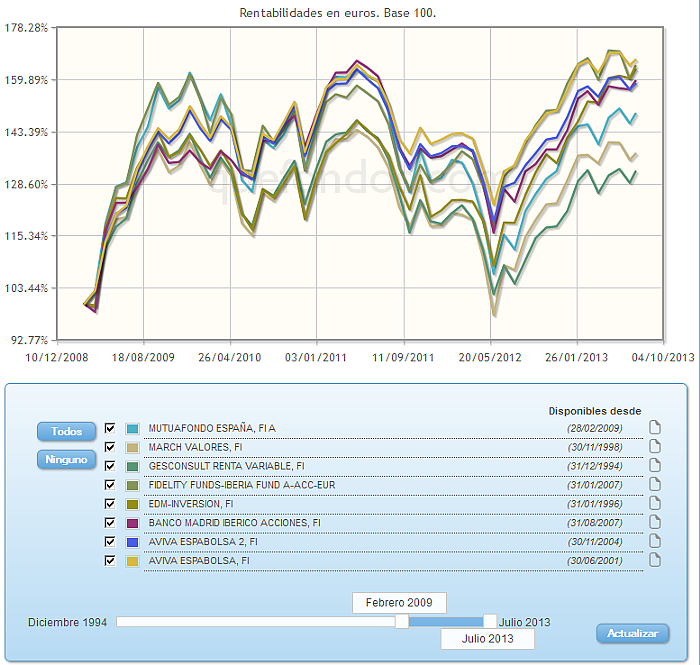
Task: Click the left slider handle for Febrero 2009
Action: point(402,621)
